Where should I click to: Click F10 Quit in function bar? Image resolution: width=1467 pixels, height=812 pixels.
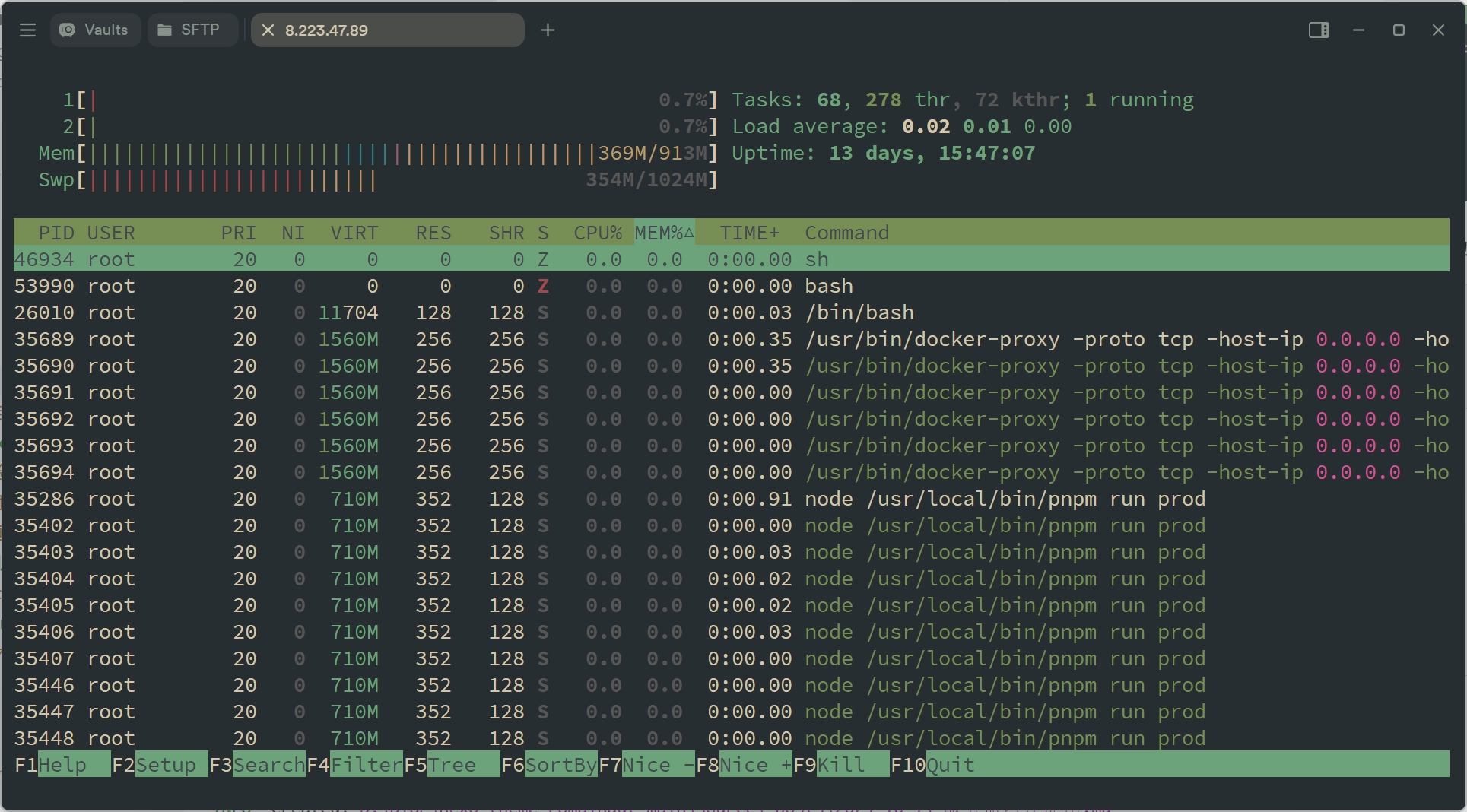pos(932,765)
